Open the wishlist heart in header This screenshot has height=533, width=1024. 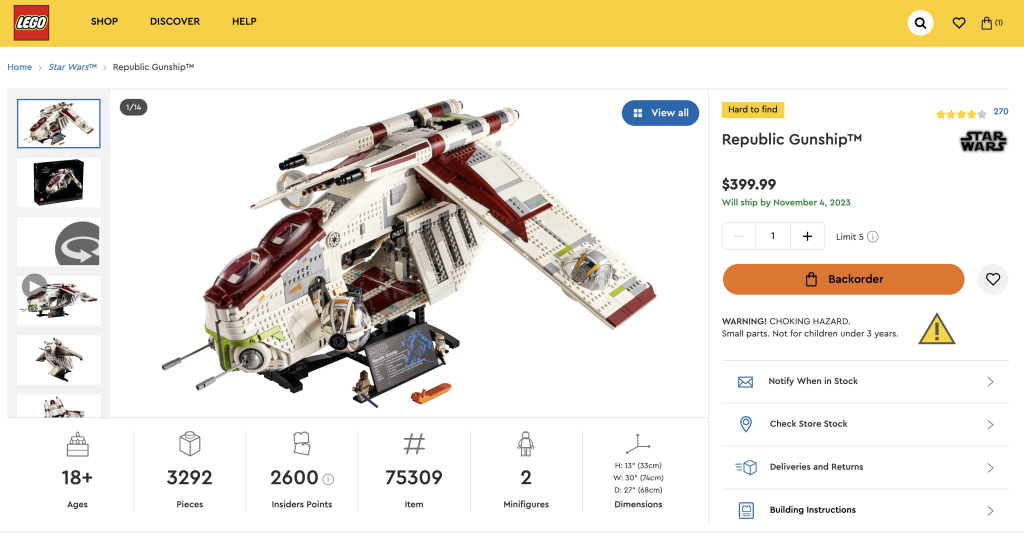point(958,23)
